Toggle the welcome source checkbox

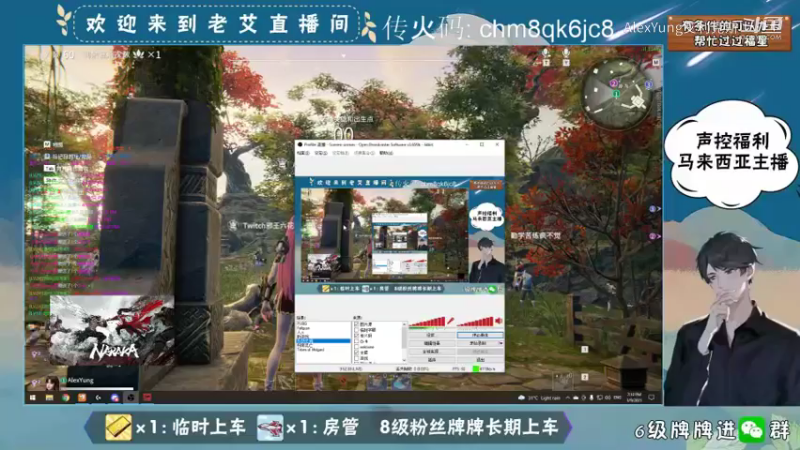click(357, 347)
